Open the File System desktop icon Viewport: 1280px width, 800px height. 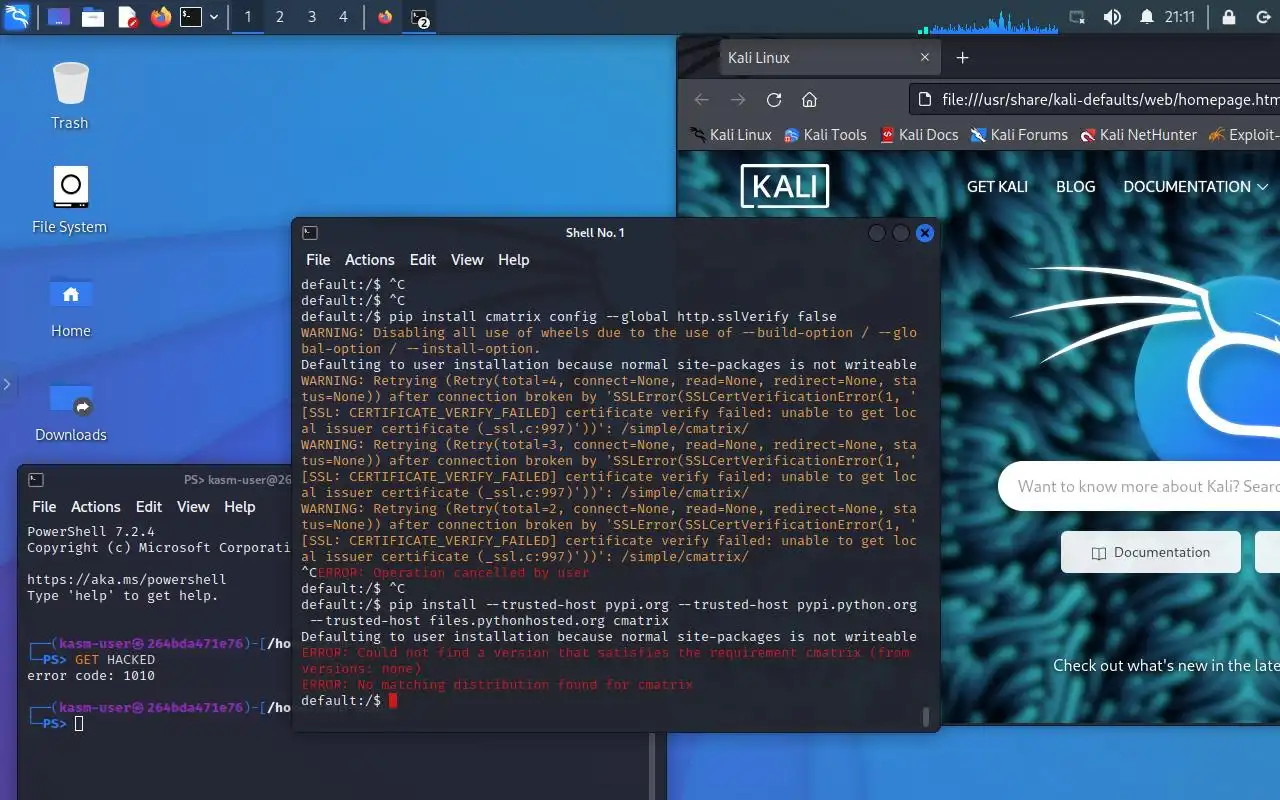tap(69, 200)
